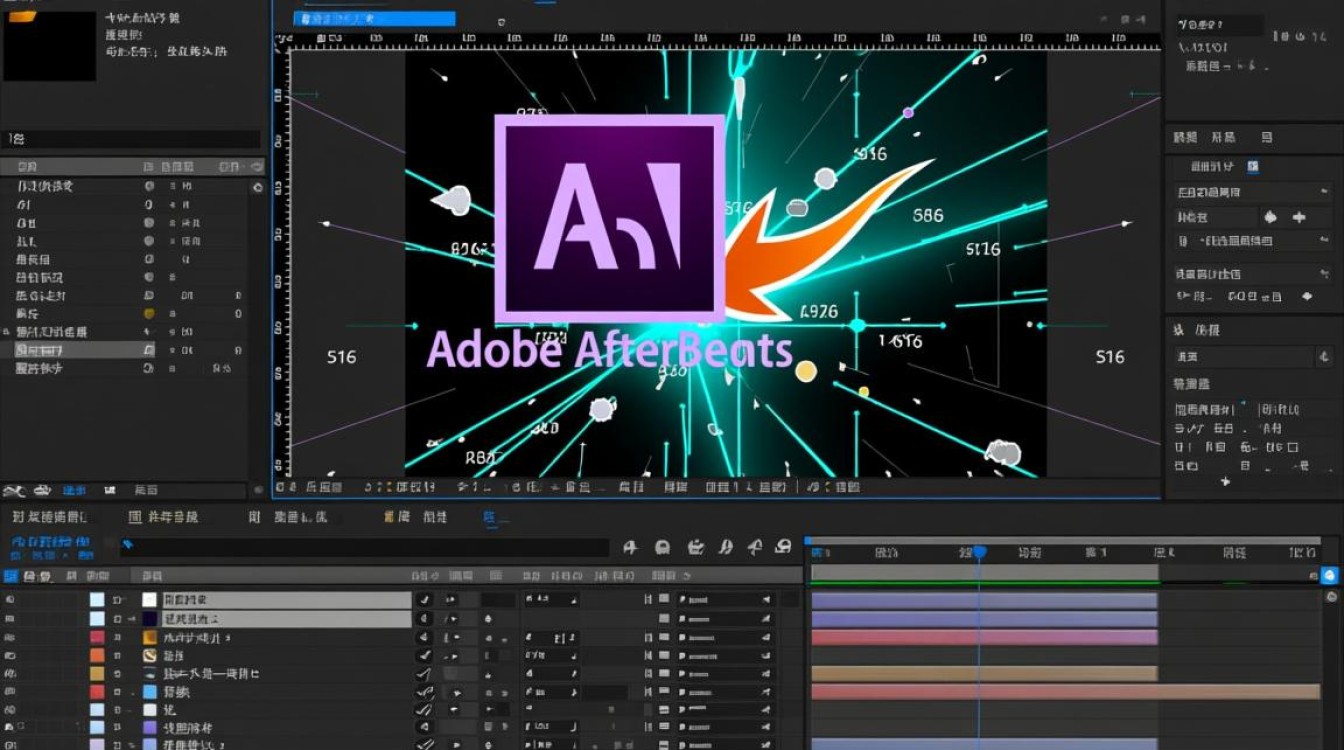Viewport: 1344px width, 750px height.
Task: Click the round gray icon below blue timeline button
Action: click(1331, 596)
